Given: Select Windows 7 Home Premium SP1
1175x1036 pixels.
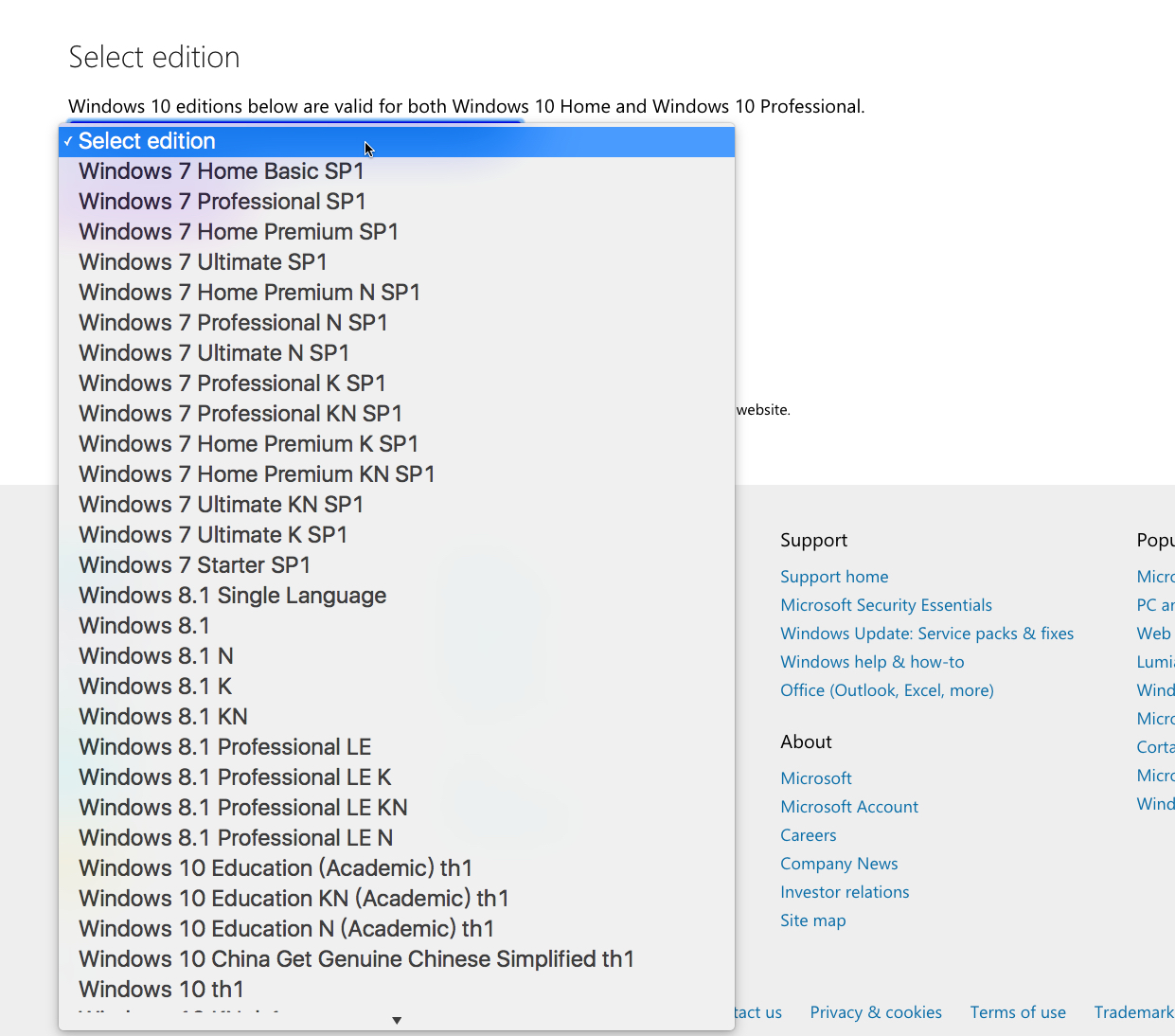Looking at the screenshot, I should (x=397, y=232).
